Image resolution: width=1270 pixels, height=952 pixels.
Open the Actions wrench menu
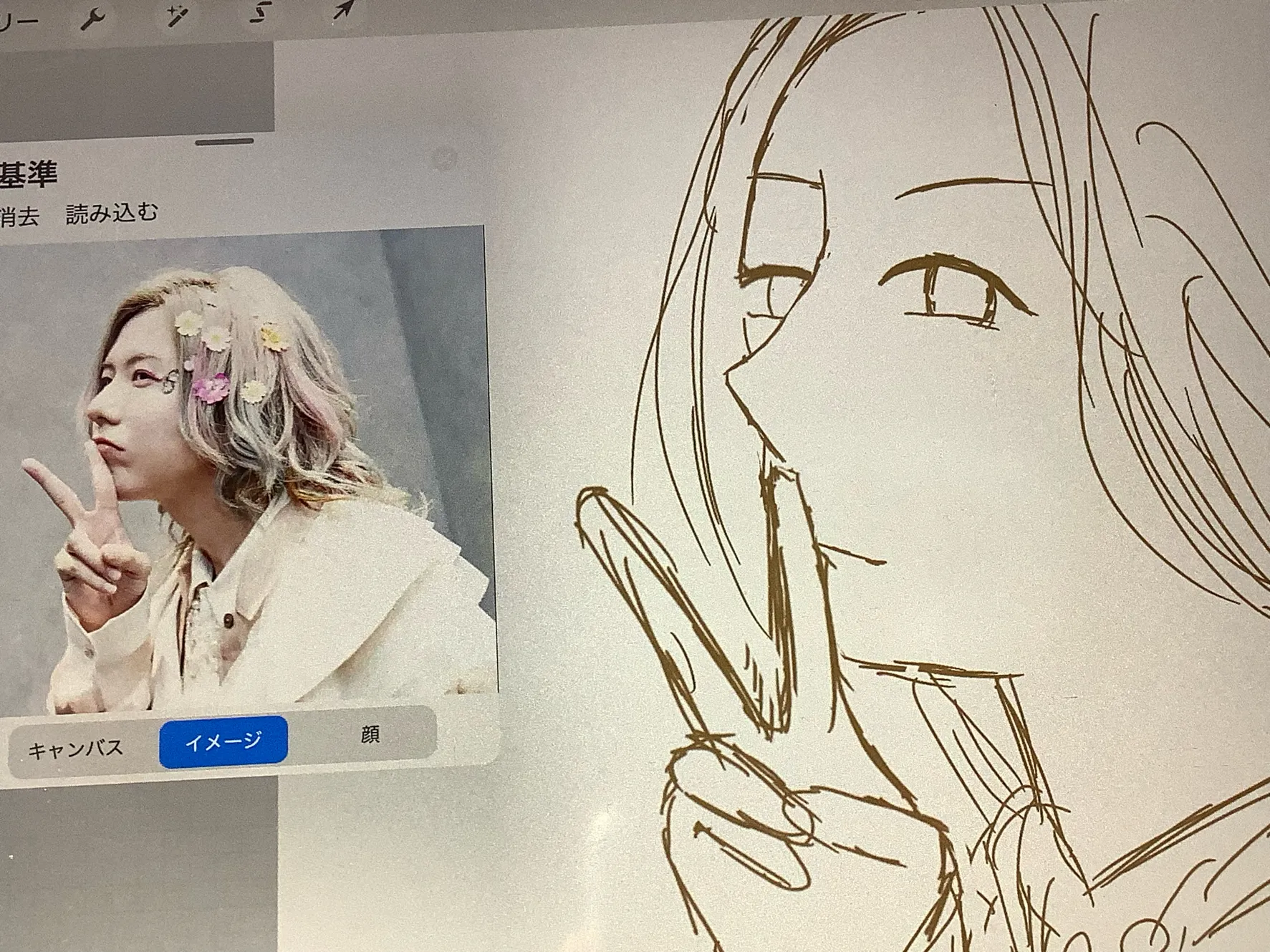tap(93, 18)
